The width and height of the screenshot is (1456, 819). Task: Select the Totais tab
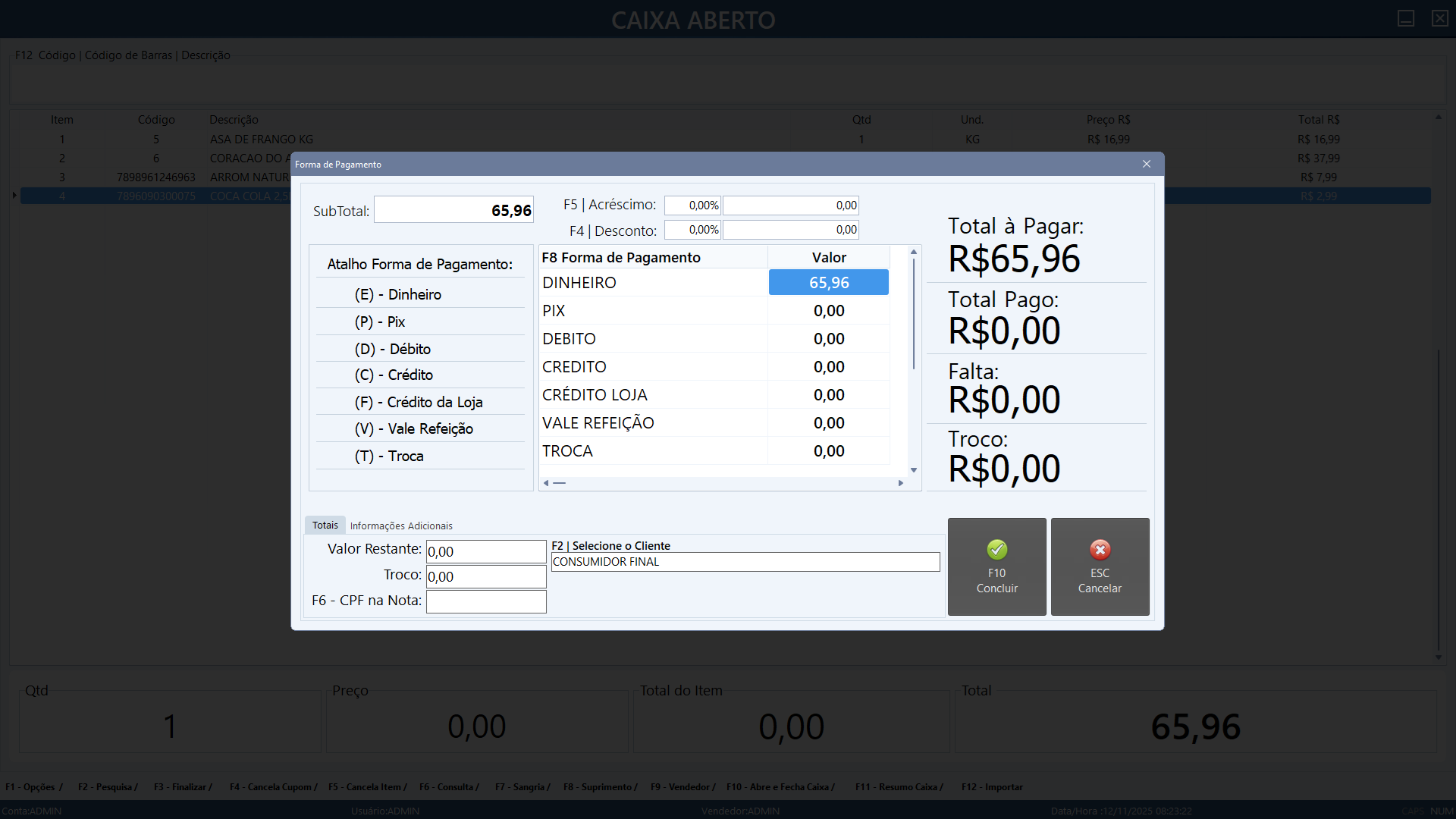pos(325,525)
